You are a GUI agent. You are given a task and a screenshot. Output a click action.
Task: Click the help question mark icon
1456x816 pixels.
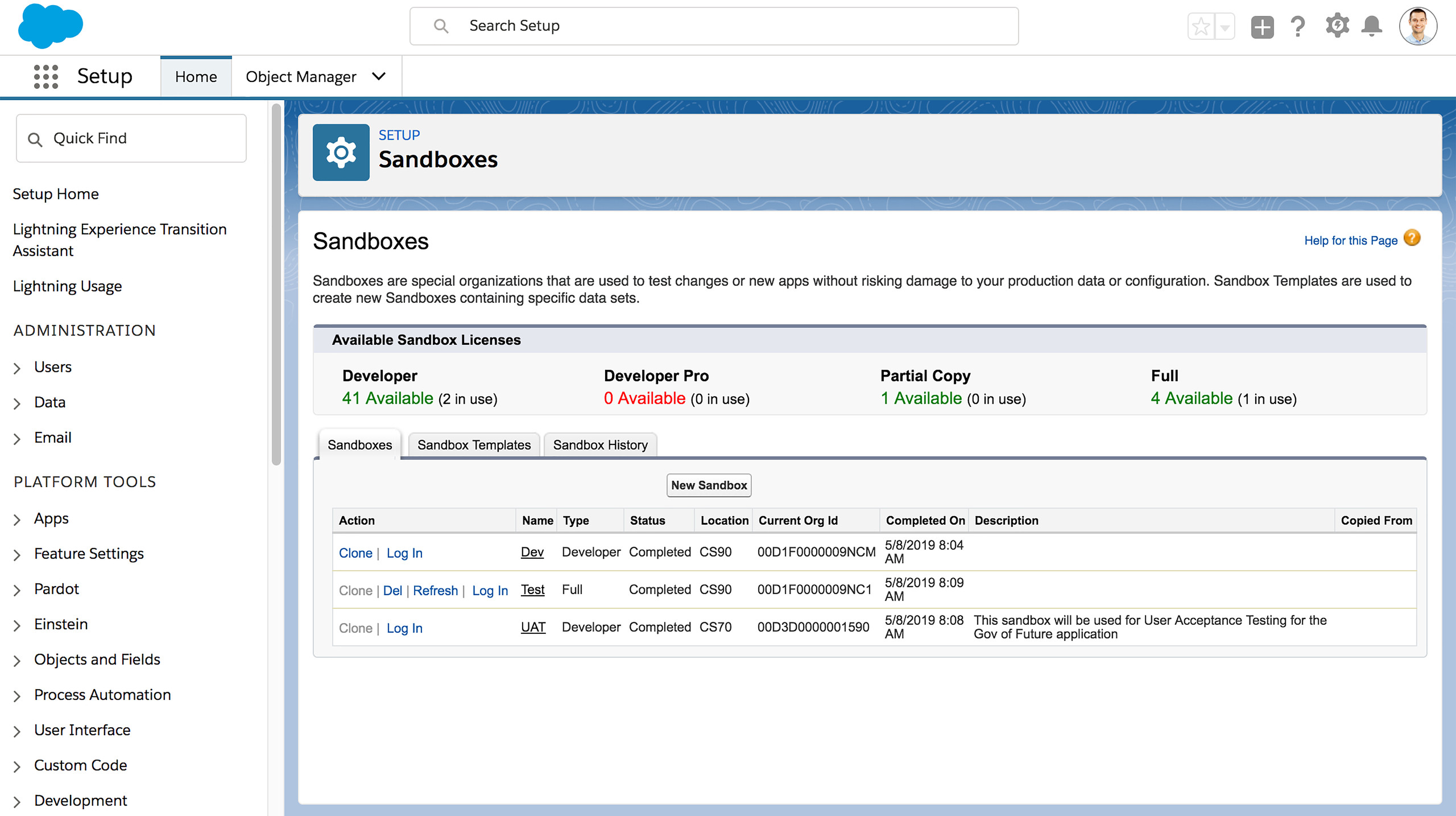coord(1299,26)
